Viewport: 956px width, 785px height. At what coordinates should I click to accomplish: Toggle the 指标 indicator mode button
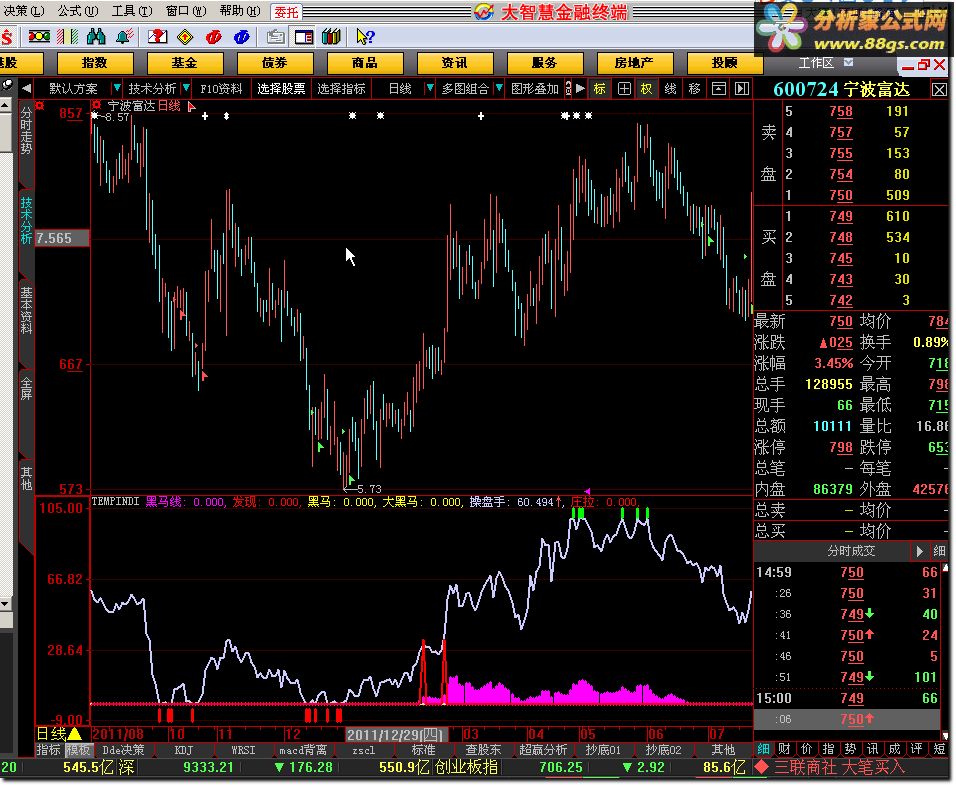49,750
